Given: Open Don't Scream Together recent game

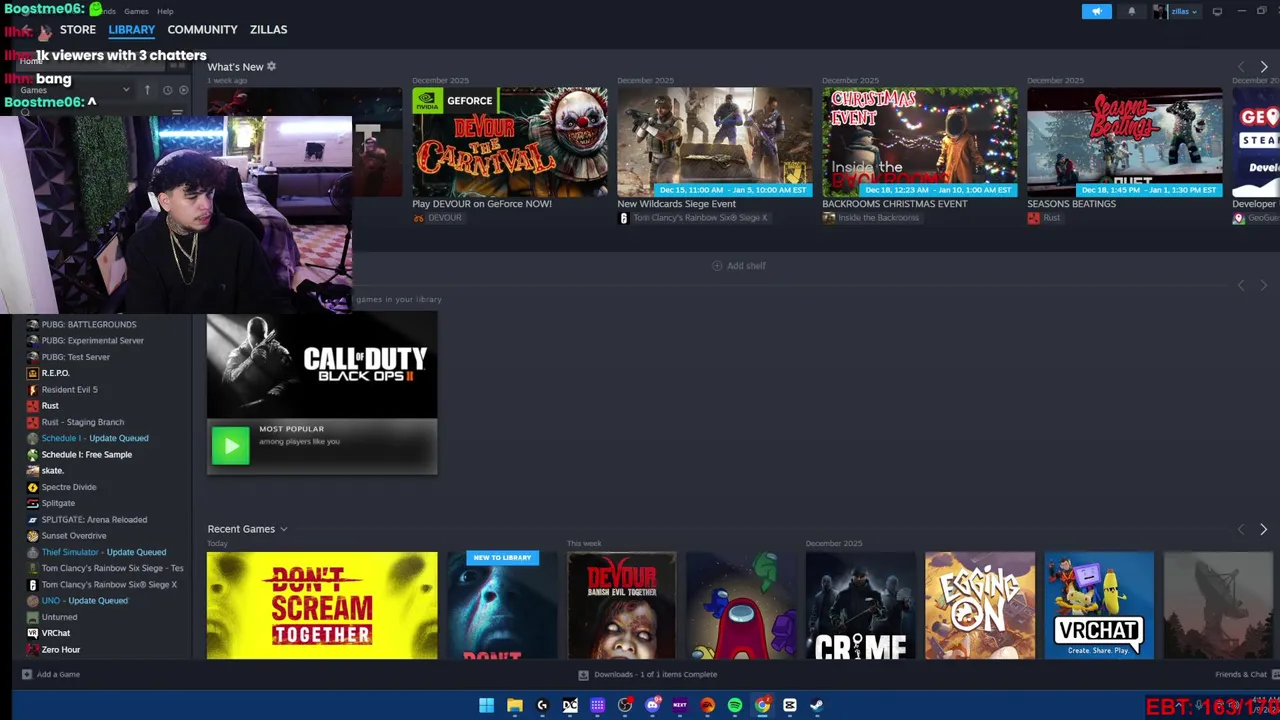Looking at the screenshot, I should (x=322, y=605).
